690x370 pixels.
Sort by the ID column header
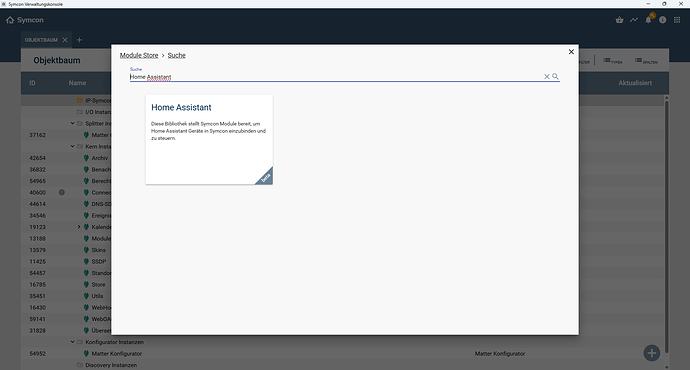click(32, 83)
